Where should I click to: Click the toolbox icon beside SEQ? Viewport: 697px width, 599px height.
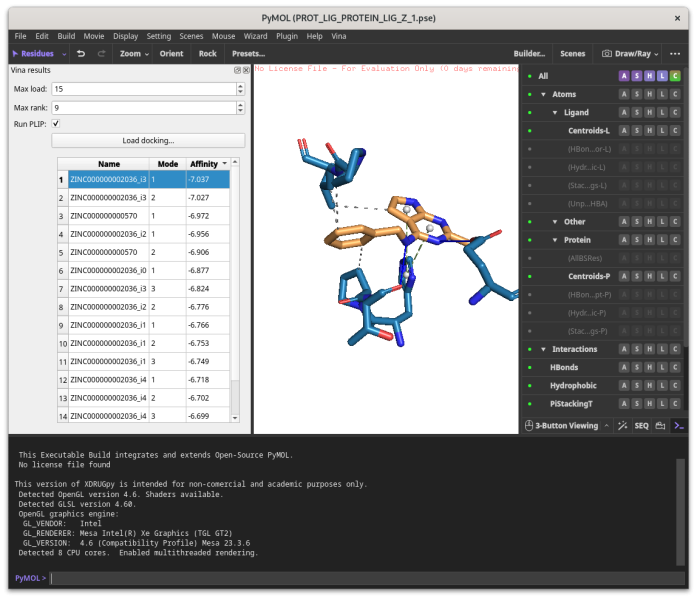[x=660, y=426]
